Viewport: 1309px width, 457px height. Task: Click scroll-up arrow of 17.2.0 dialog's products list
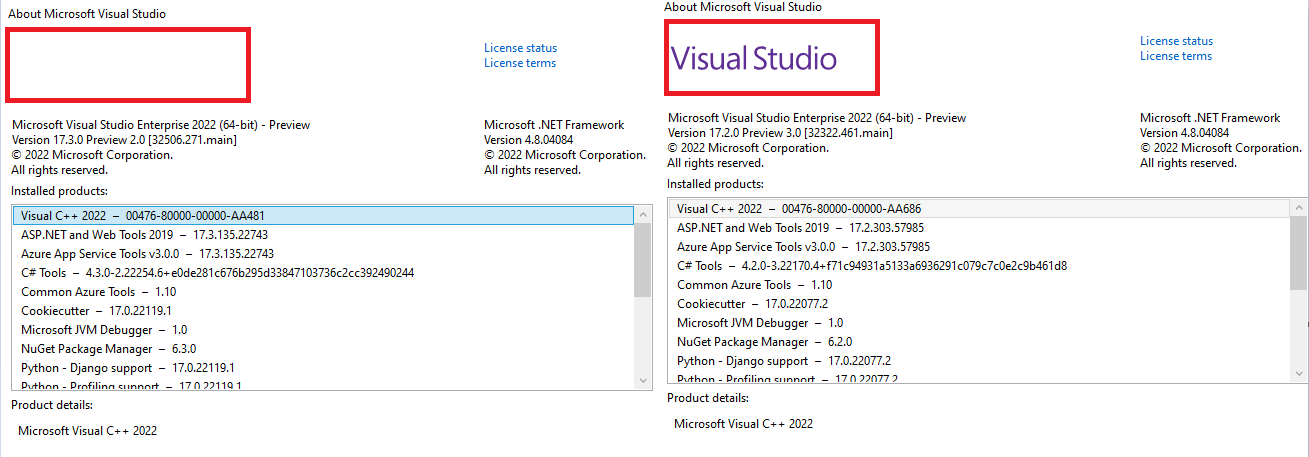pos(1298,207)
